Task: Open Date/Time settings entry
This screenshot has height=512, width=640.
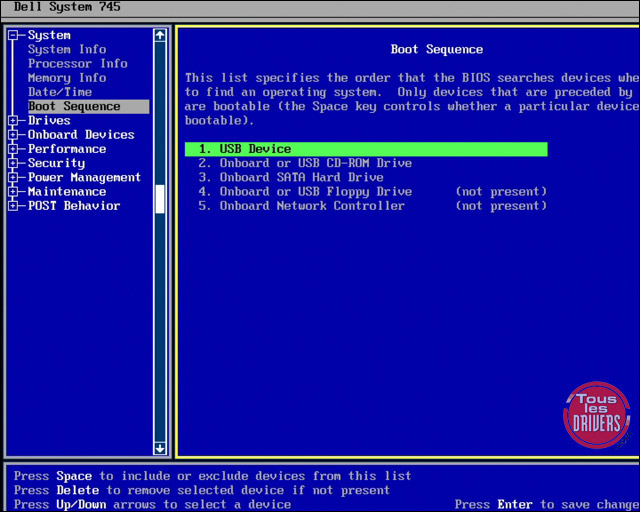Action: [x=60, y=92]
